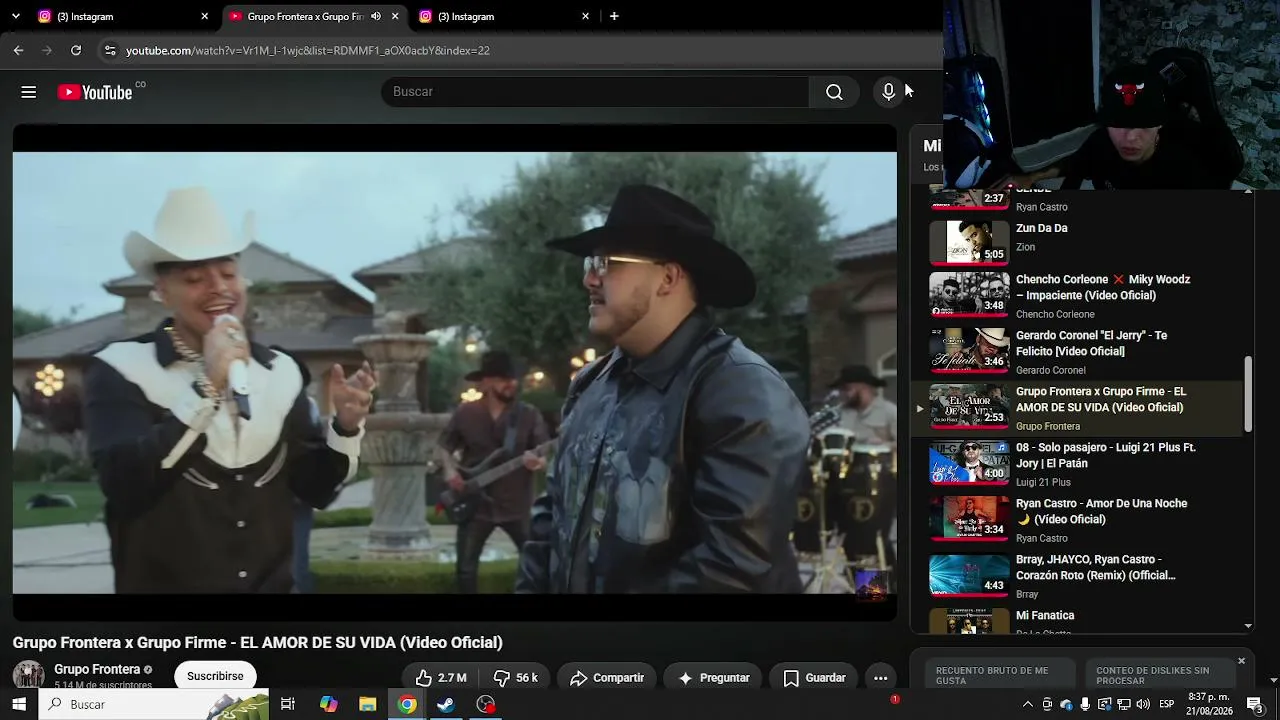Show hidden system tray icons
Image resolution: width=1280 pixels, height=720 pixels.
tap(1027, 704)
